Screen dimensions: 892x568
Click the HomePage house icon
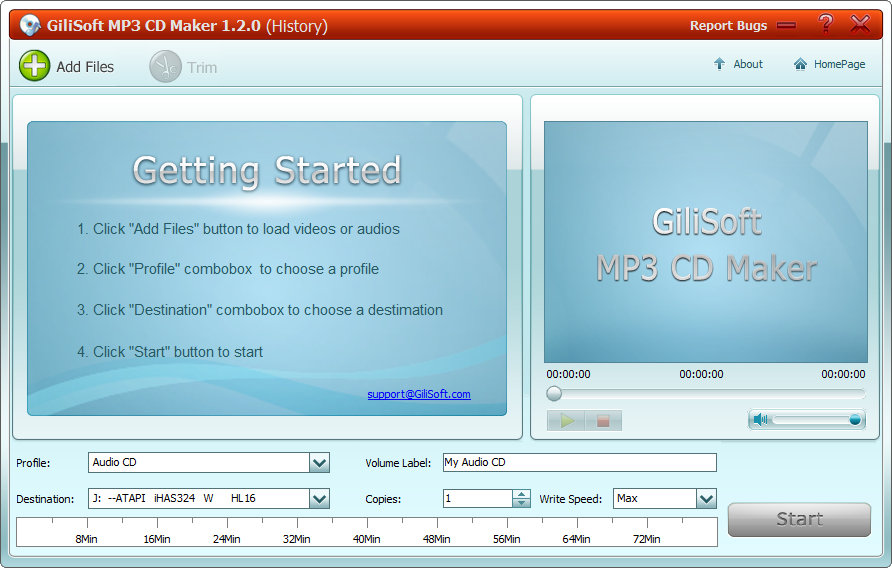(x=800, y=64)
